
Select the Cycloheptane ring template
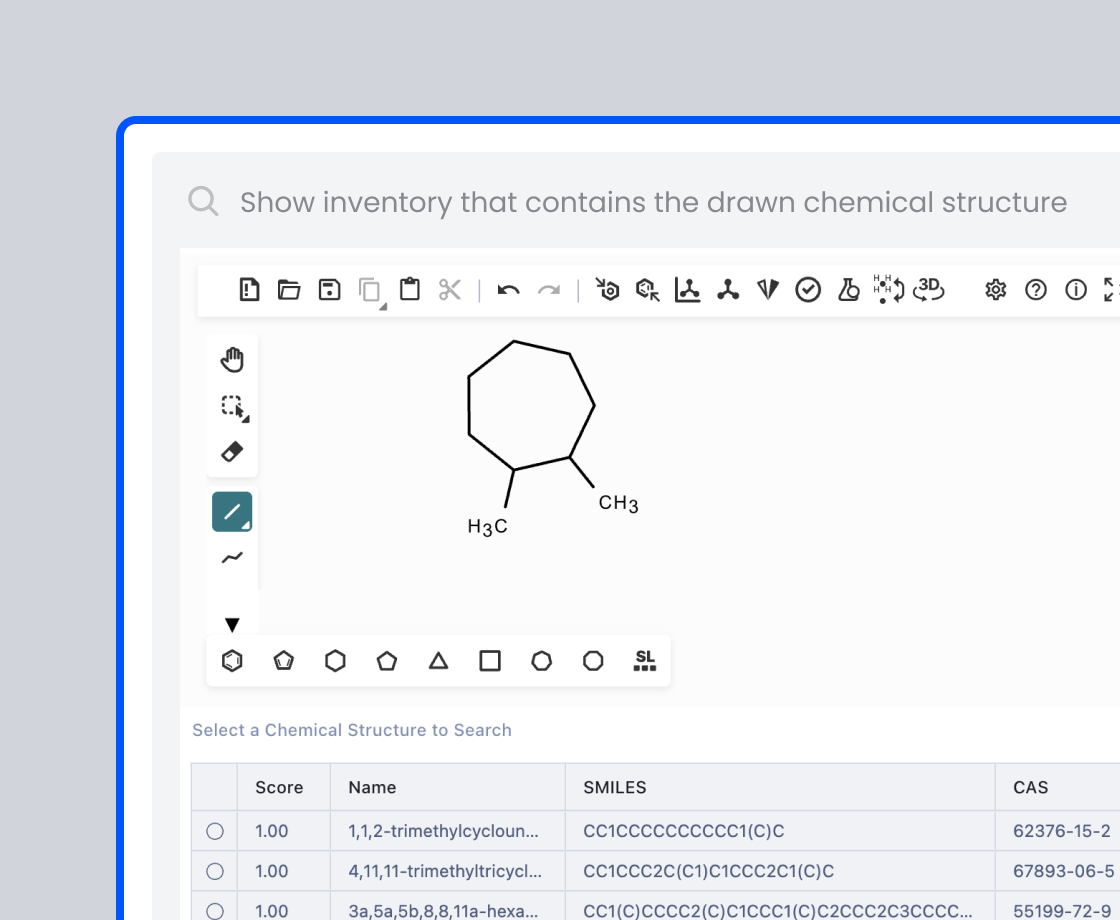pos(541,661)
